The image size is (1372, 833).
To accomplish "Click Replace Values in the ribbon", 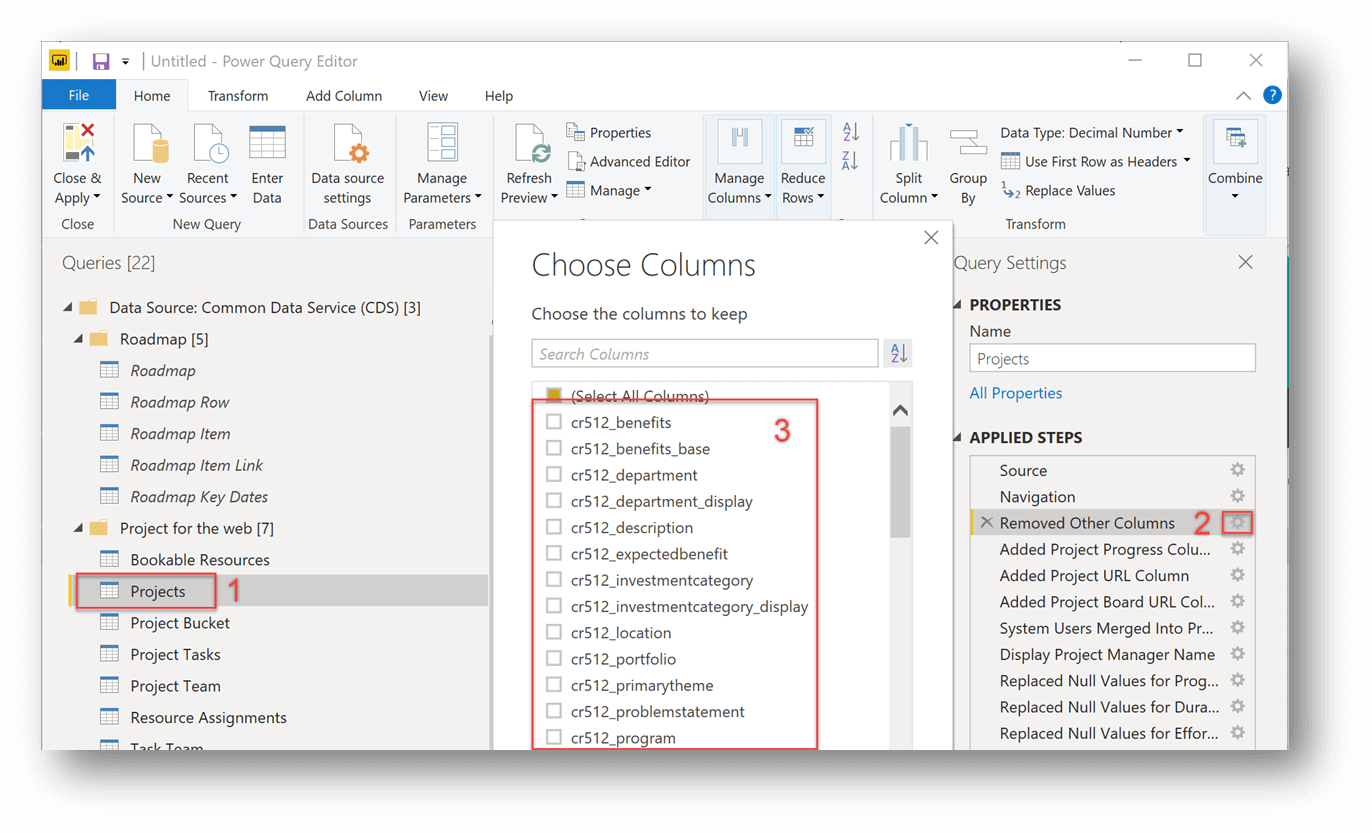I will tap(1059, 190).
